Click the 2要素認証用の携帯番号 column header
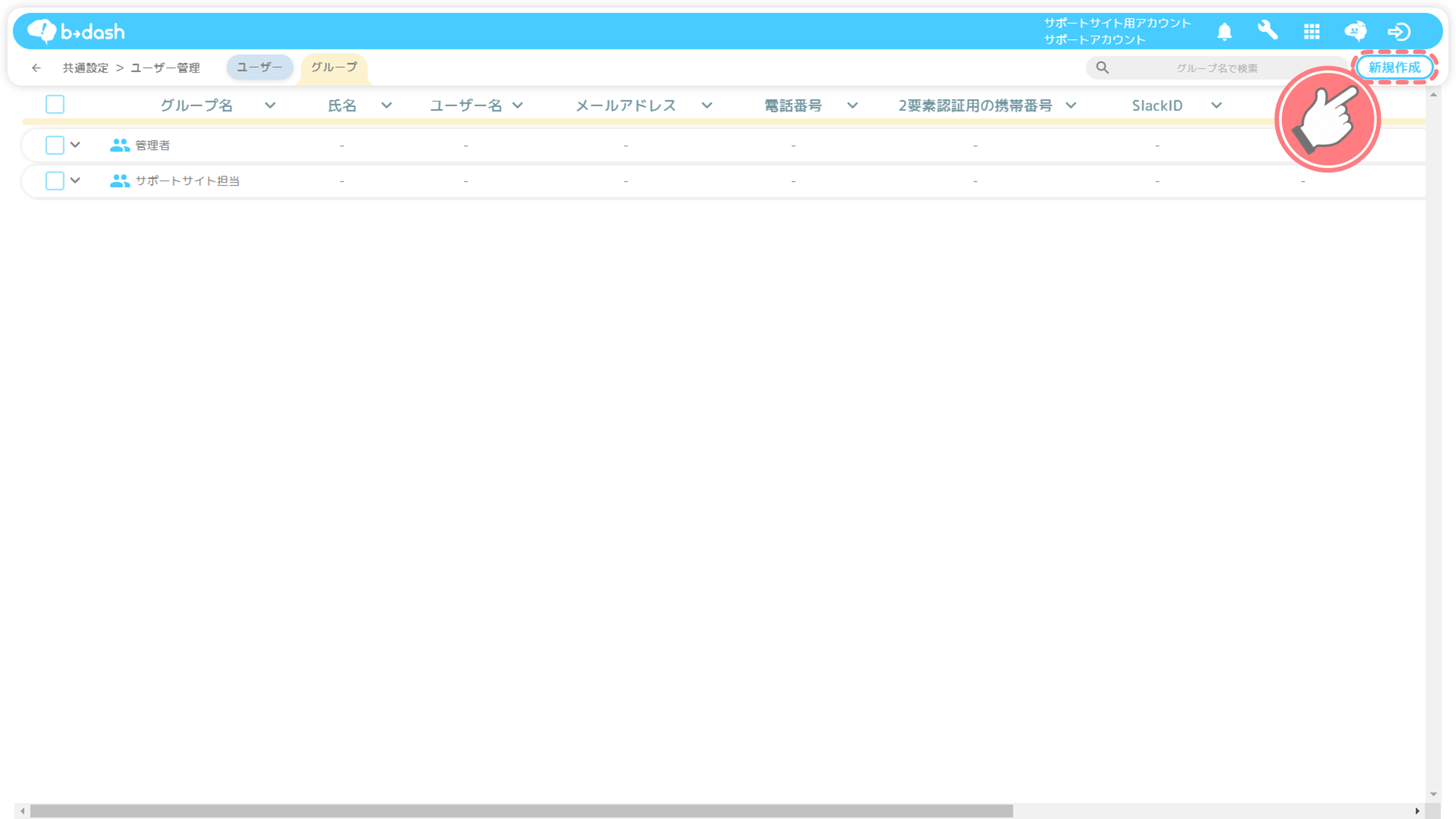The width and height of the screenshot is (1456, 819). [975, 106]
